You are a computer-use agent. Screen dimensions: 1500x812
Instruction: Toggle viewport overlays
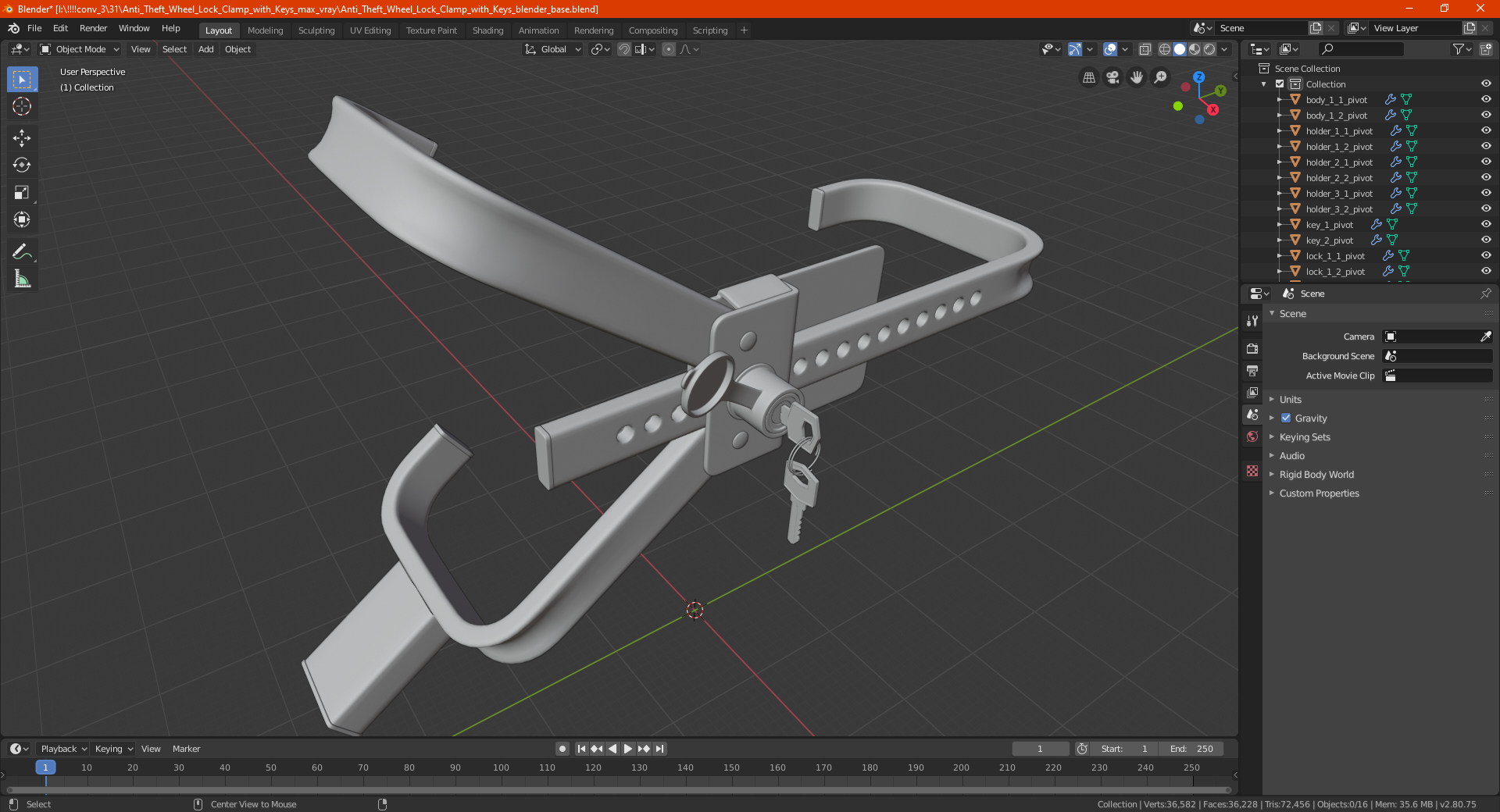click(x=1110, y=49)
